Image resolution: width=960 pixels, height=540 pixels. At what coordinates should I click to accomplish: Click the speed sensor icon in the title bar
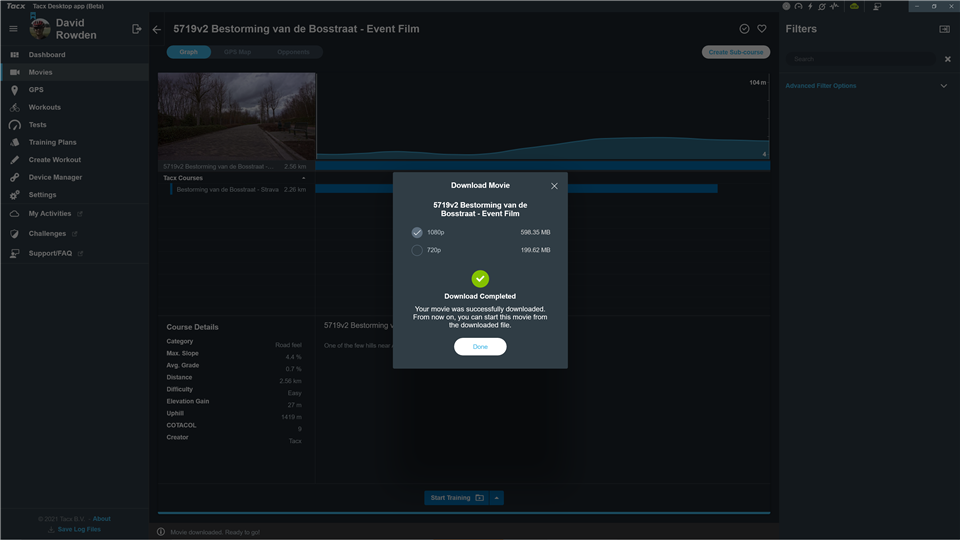[798, 6]
